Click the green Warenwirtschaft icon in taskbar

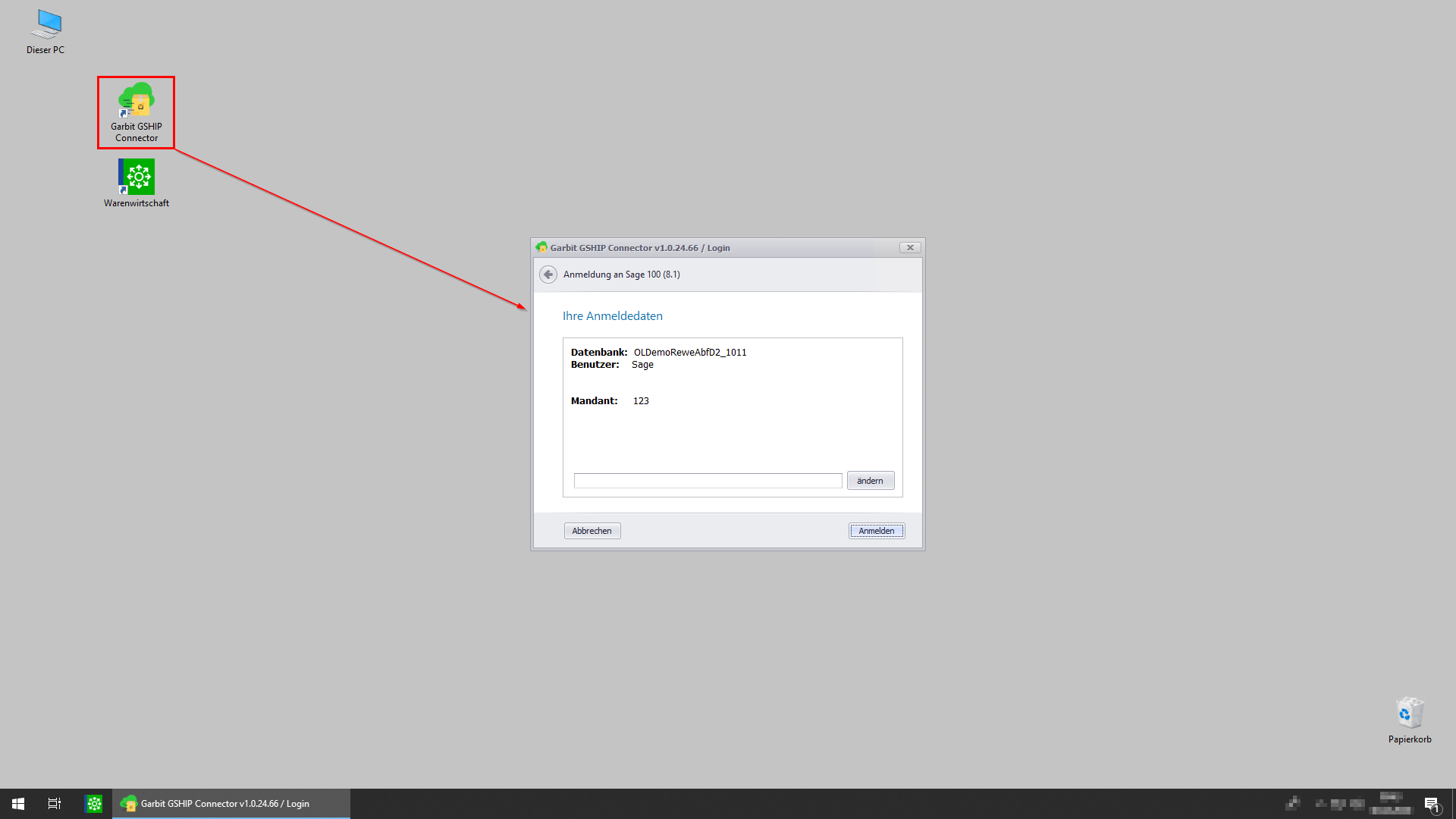94,804
